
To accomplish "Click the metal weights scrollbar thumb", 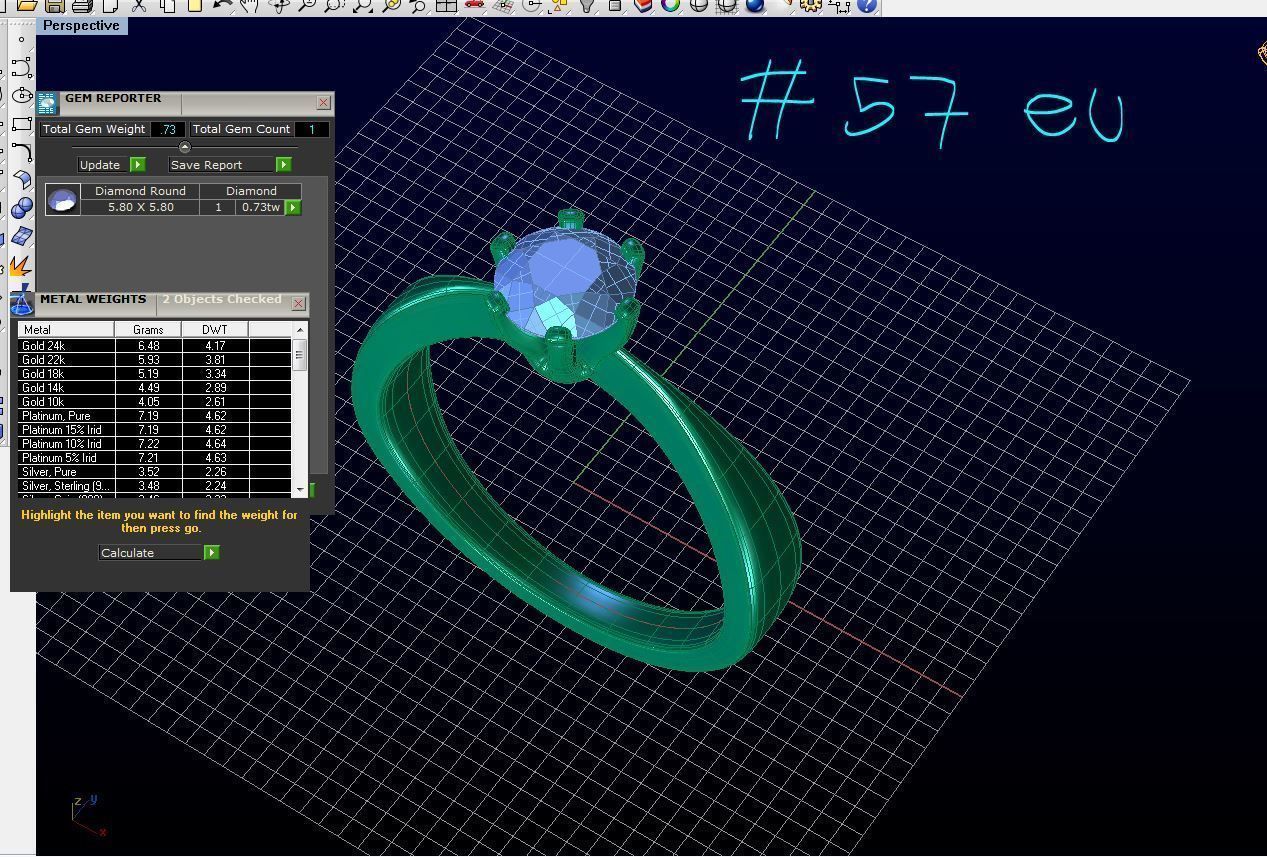I will tap(299, 354).
